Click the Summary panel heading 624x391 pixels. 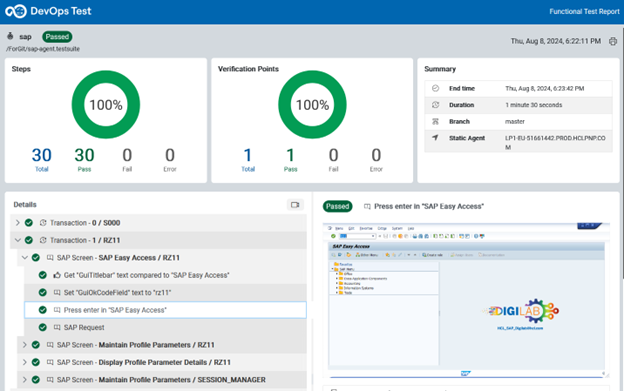pos(440,69)
